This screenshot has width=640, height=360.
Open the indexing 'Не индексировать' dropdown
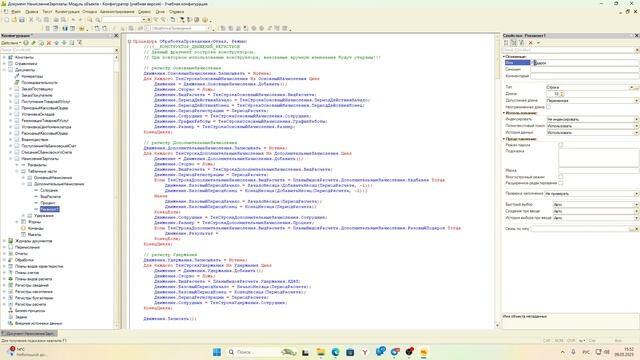click(x=636, y=119)
